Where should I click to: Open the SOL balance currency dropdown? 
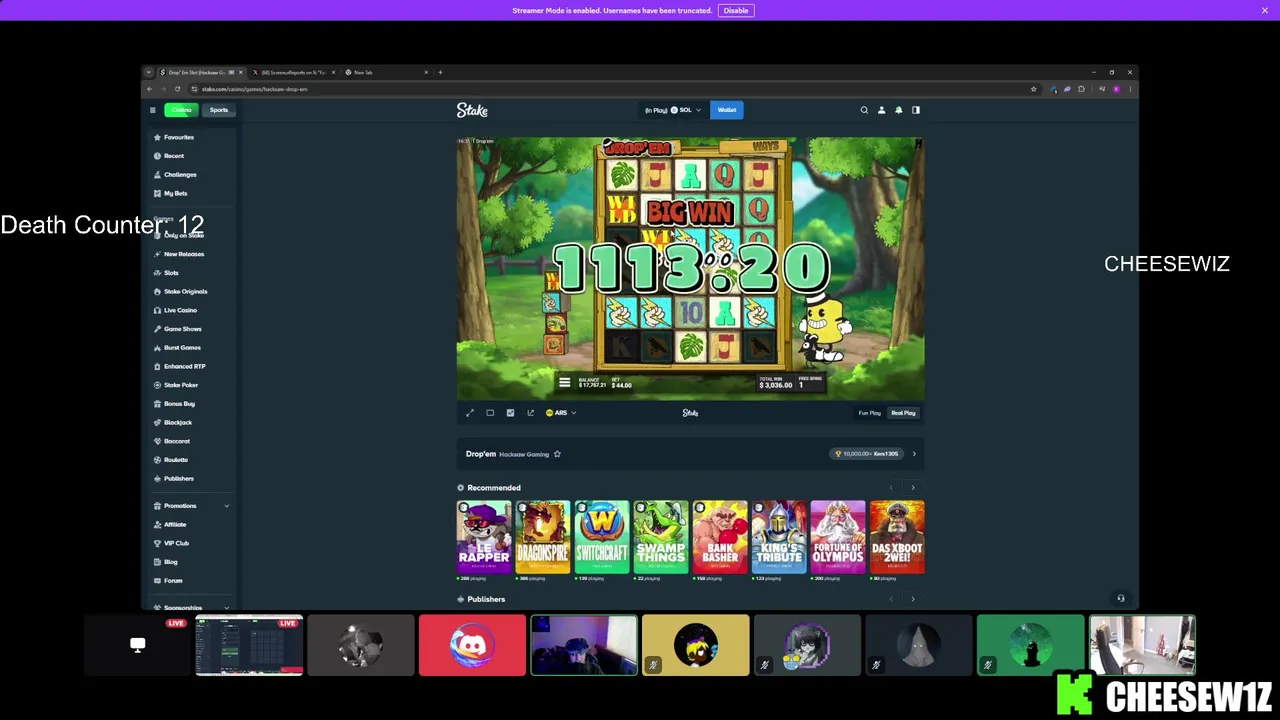point(685,110)
